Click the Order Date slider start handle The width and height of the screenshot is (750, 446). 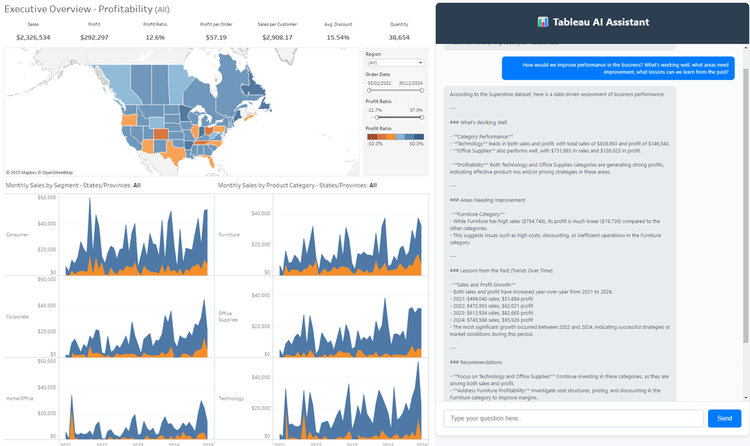point(368,90)
